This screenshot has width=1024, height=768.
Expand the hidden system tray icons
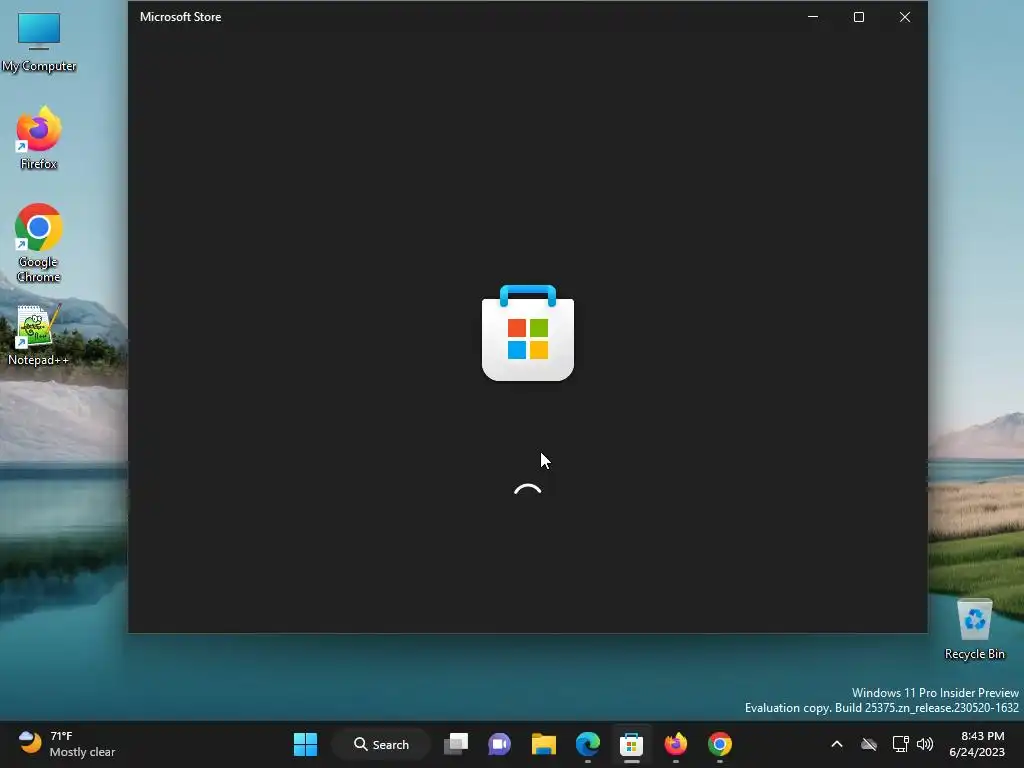pyautogui.click(x=837, y=744)
